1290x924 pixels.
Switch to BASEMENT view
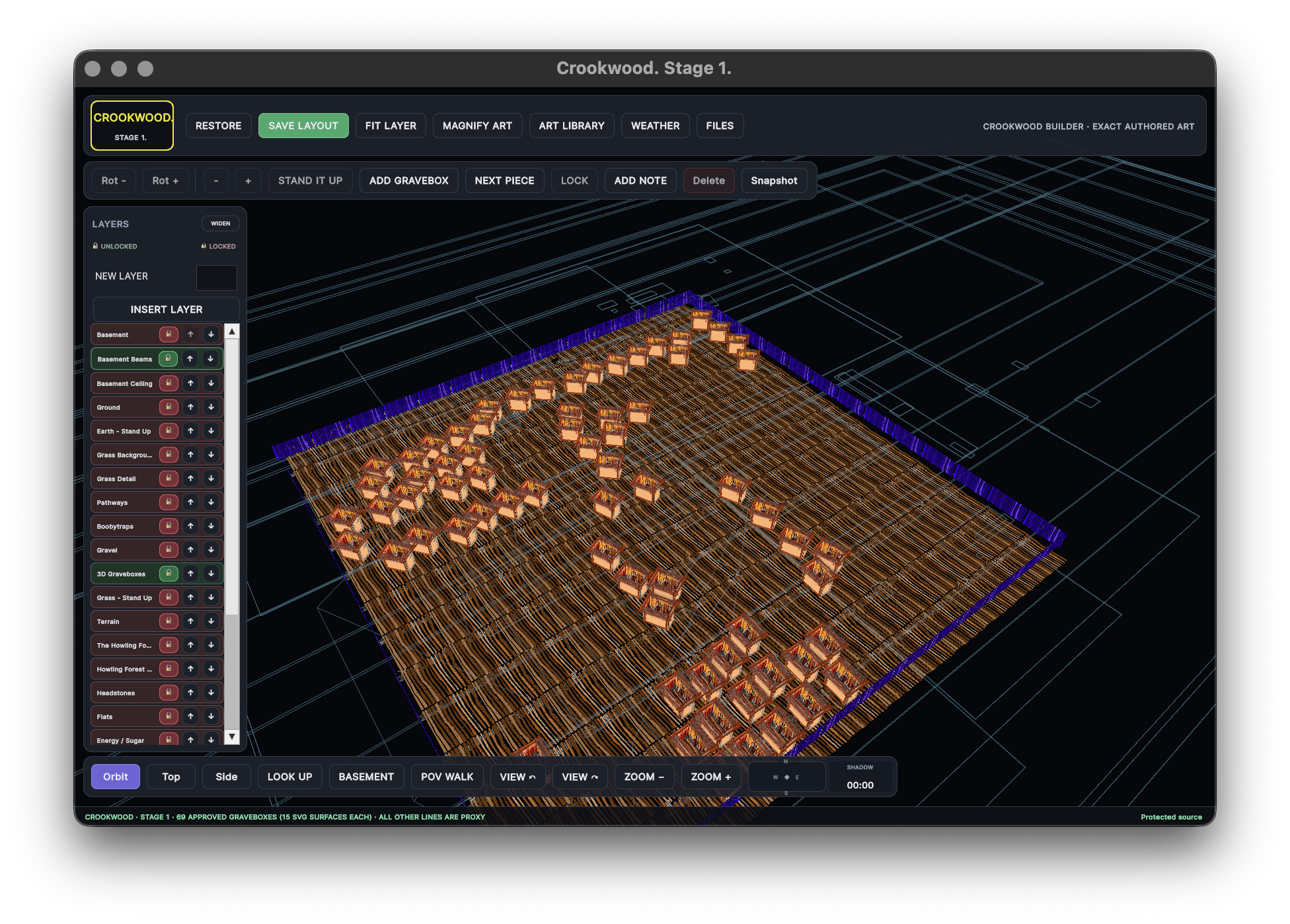tap(366, 777)
